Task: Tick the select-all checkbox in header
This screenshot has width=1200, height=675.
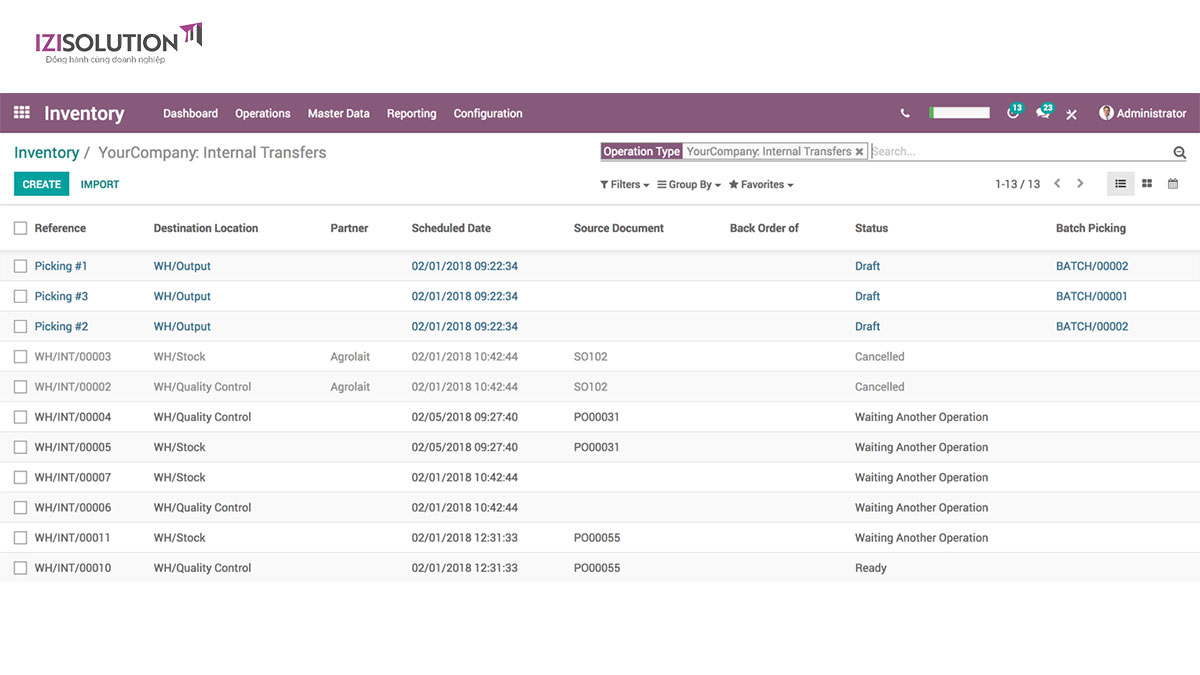Action: tap(21, 228)
